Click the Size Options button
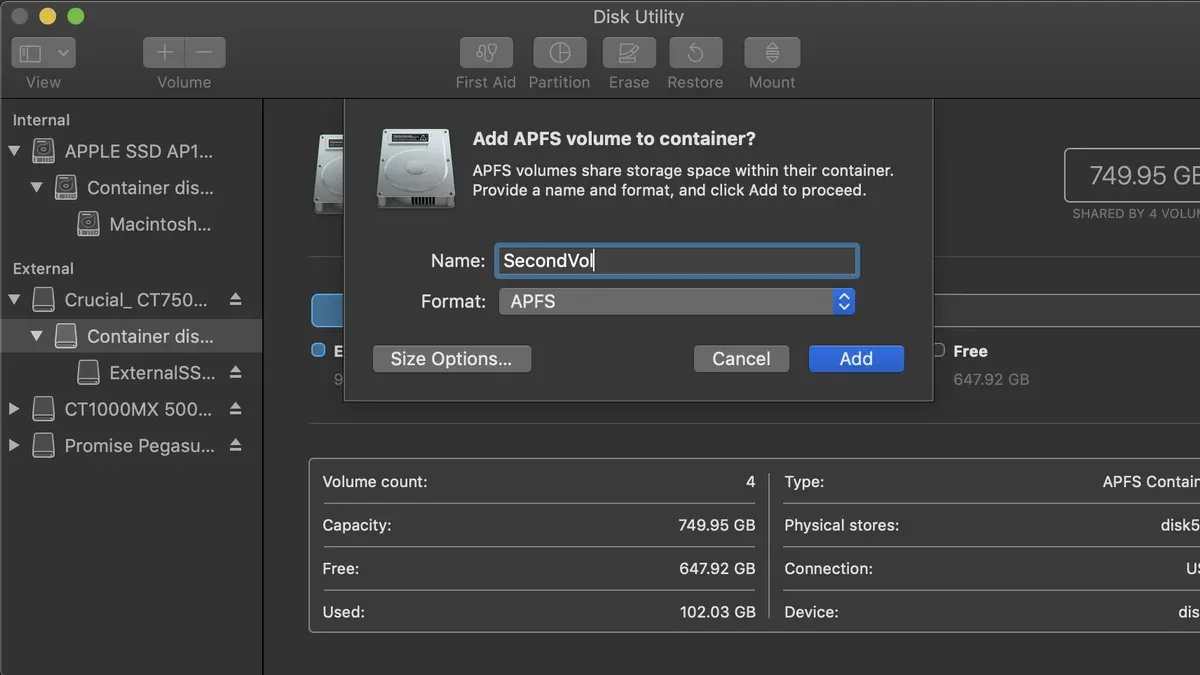The height and width of the screenshot is (675, 1200). (452, 359)
